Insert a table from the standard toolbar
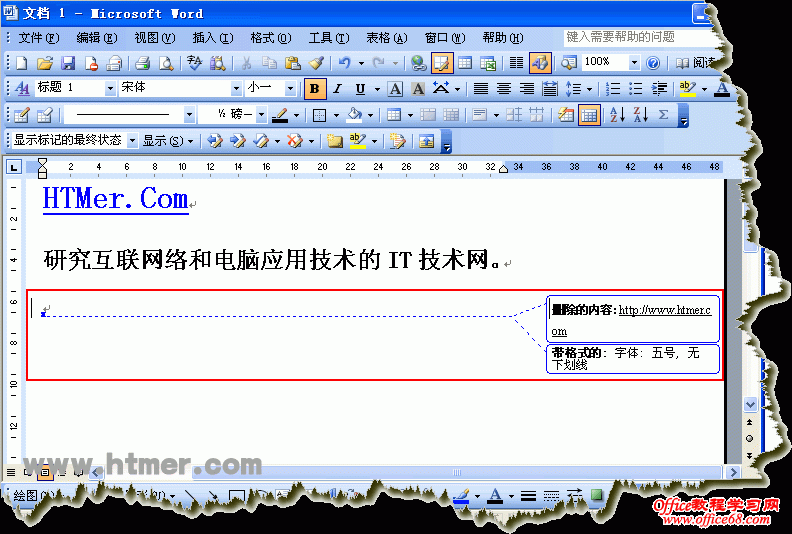 (465, 63)
